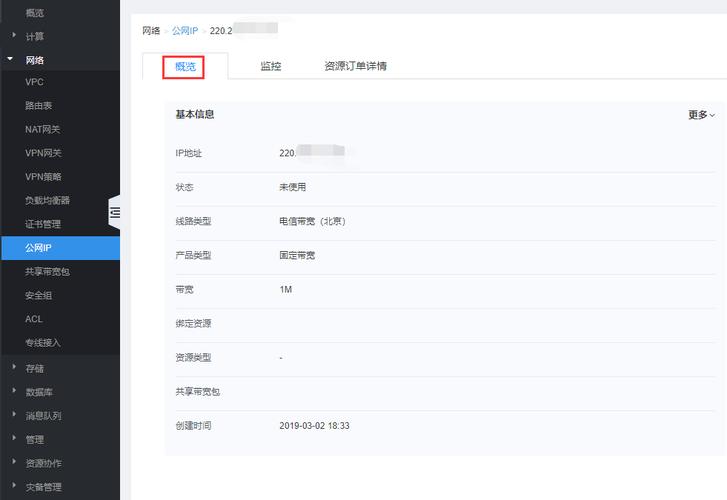Click the 产品类型 row label

(x=193, y=255)
